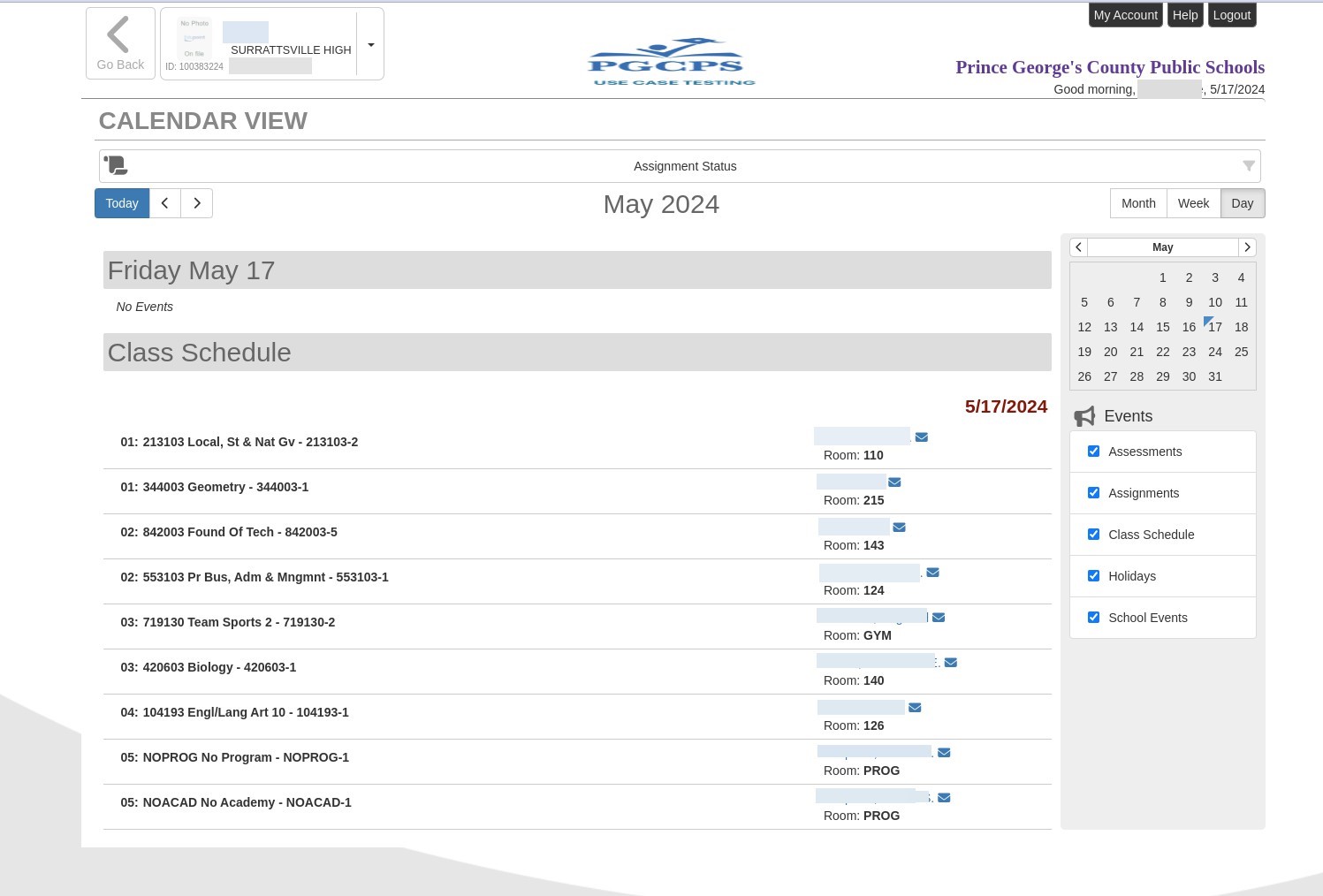
Task: Disable the School Events checkbox
Action: pos(1093,618)
